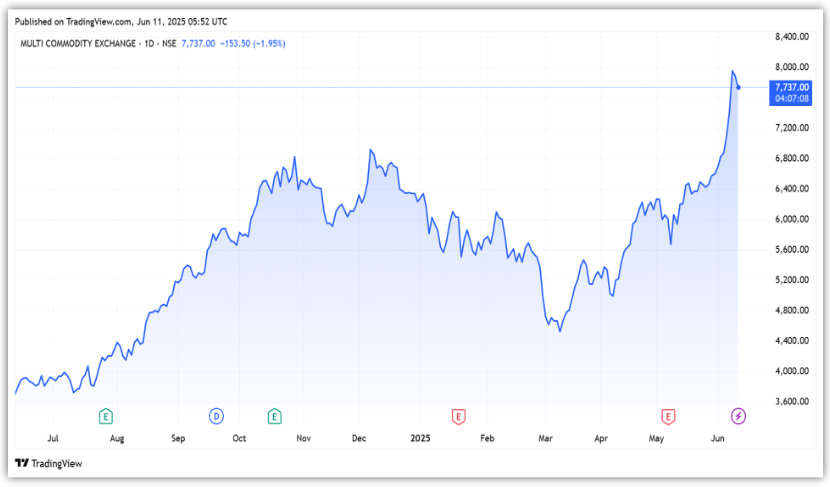Screen dimensions: 830x487
Task: Click the green earnings marker near August
Action: (105, 415)
